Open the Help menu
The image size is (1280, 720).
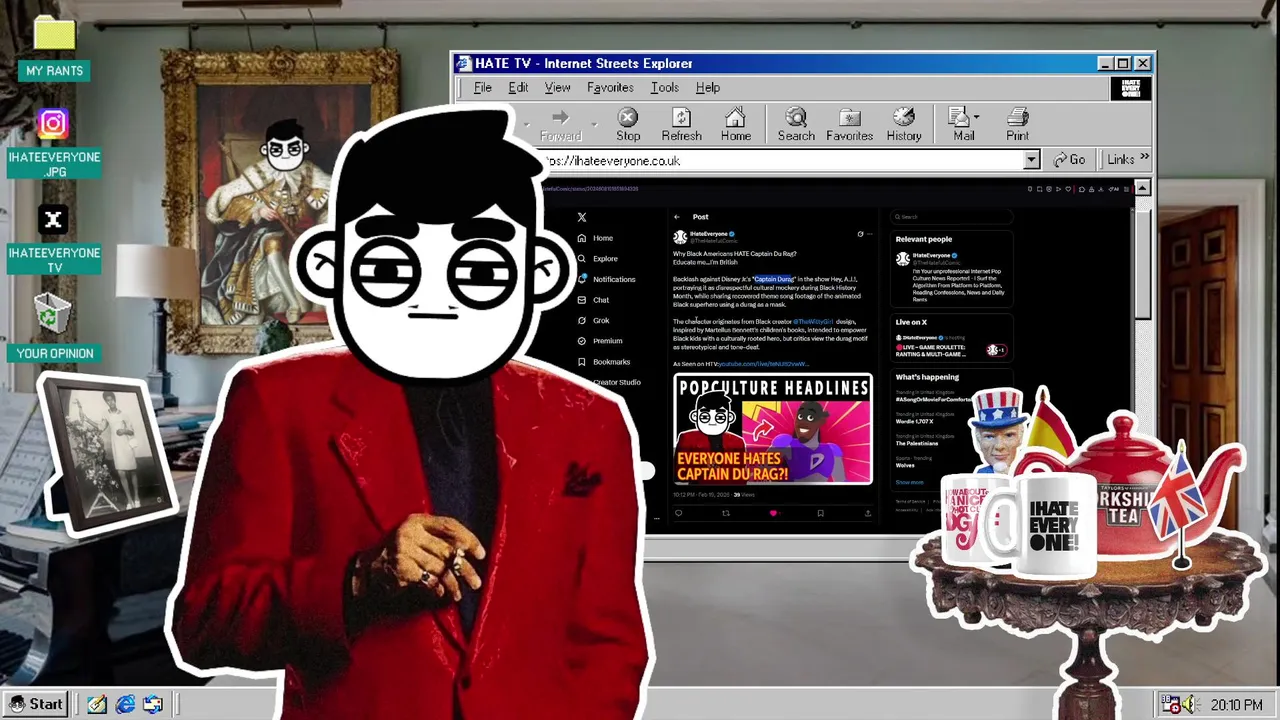coord(707,87)
